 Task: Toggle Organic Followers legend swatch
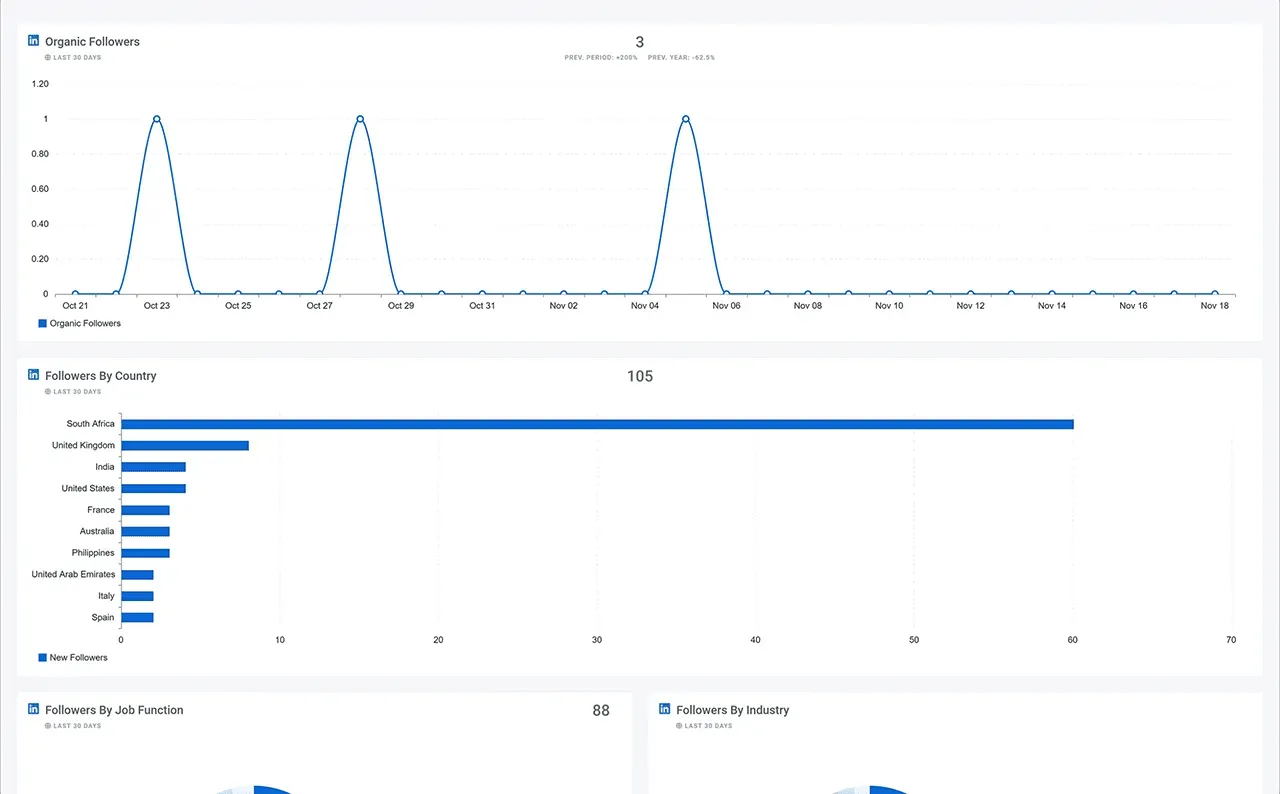point(42,323)
